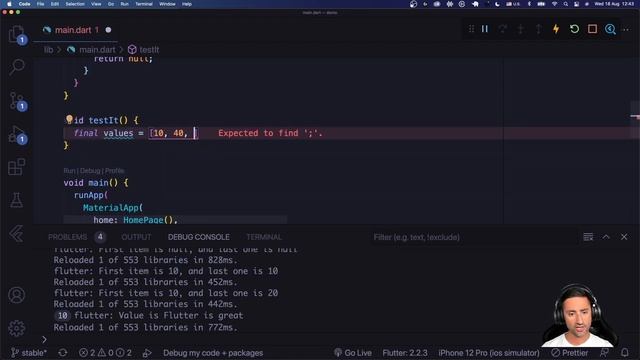Click the Step Over debug button
The width and height of the screenshot is (640, 360).
point(503,29)
